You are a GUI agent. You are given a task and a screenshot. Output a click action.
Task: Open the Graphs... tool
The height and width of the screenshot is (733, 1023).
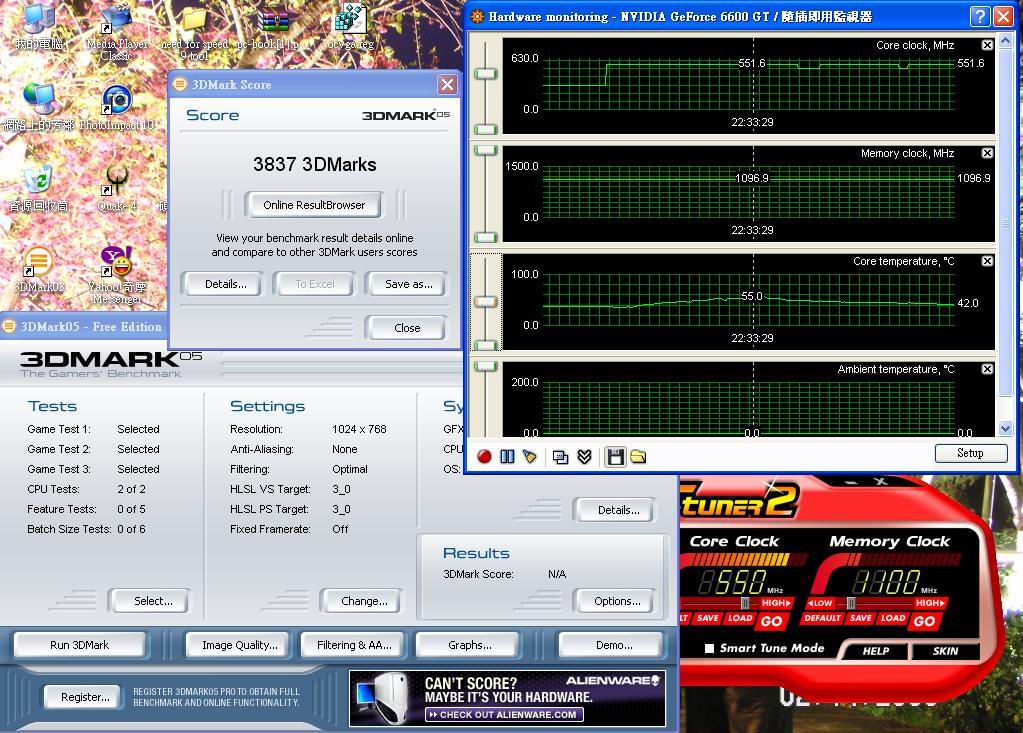tap(470, 645)
